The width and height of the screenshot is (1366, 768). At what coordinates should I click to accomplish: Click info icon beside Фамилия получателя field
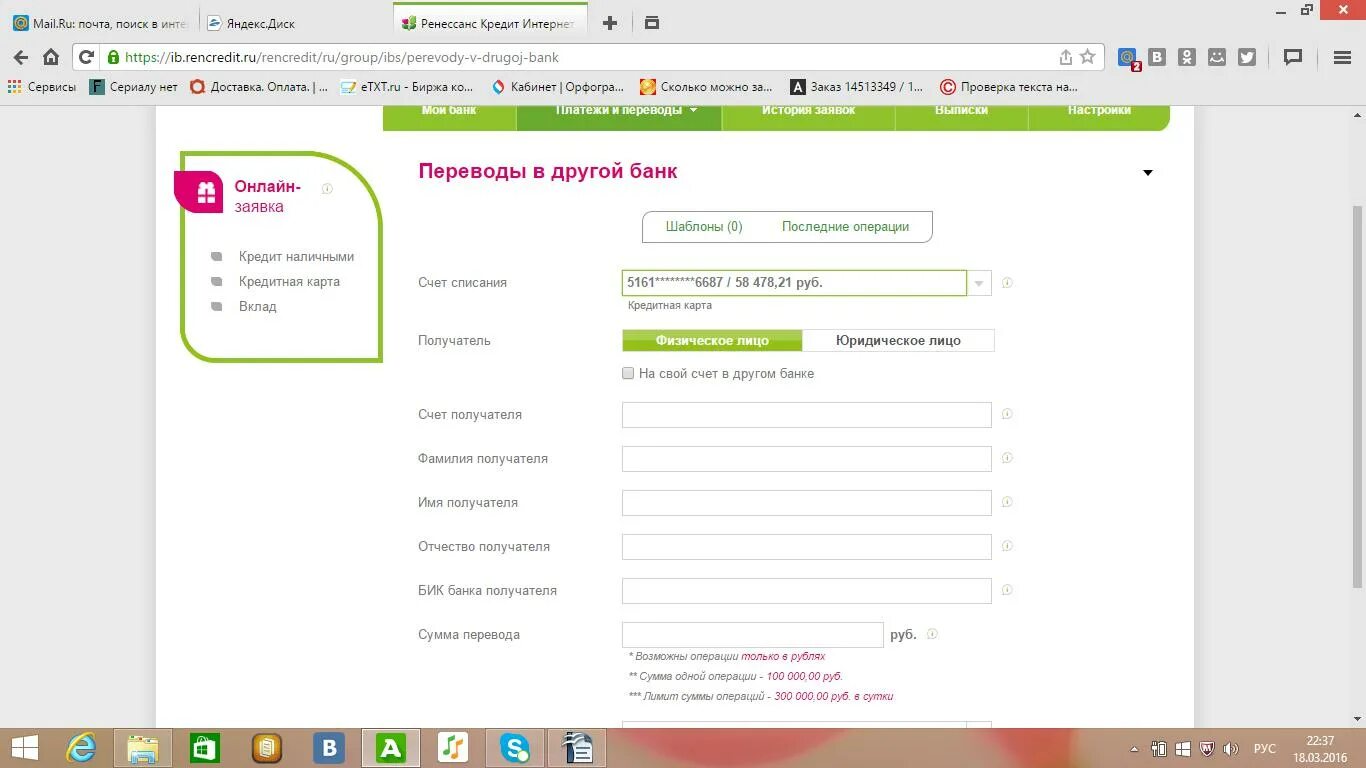pos(1007,458)
